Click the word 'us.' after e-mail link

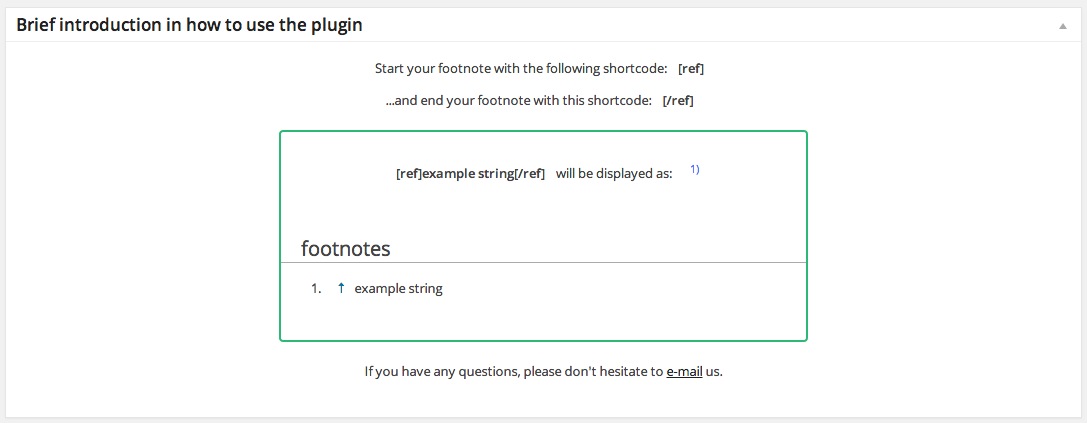(x=714, y=372)
